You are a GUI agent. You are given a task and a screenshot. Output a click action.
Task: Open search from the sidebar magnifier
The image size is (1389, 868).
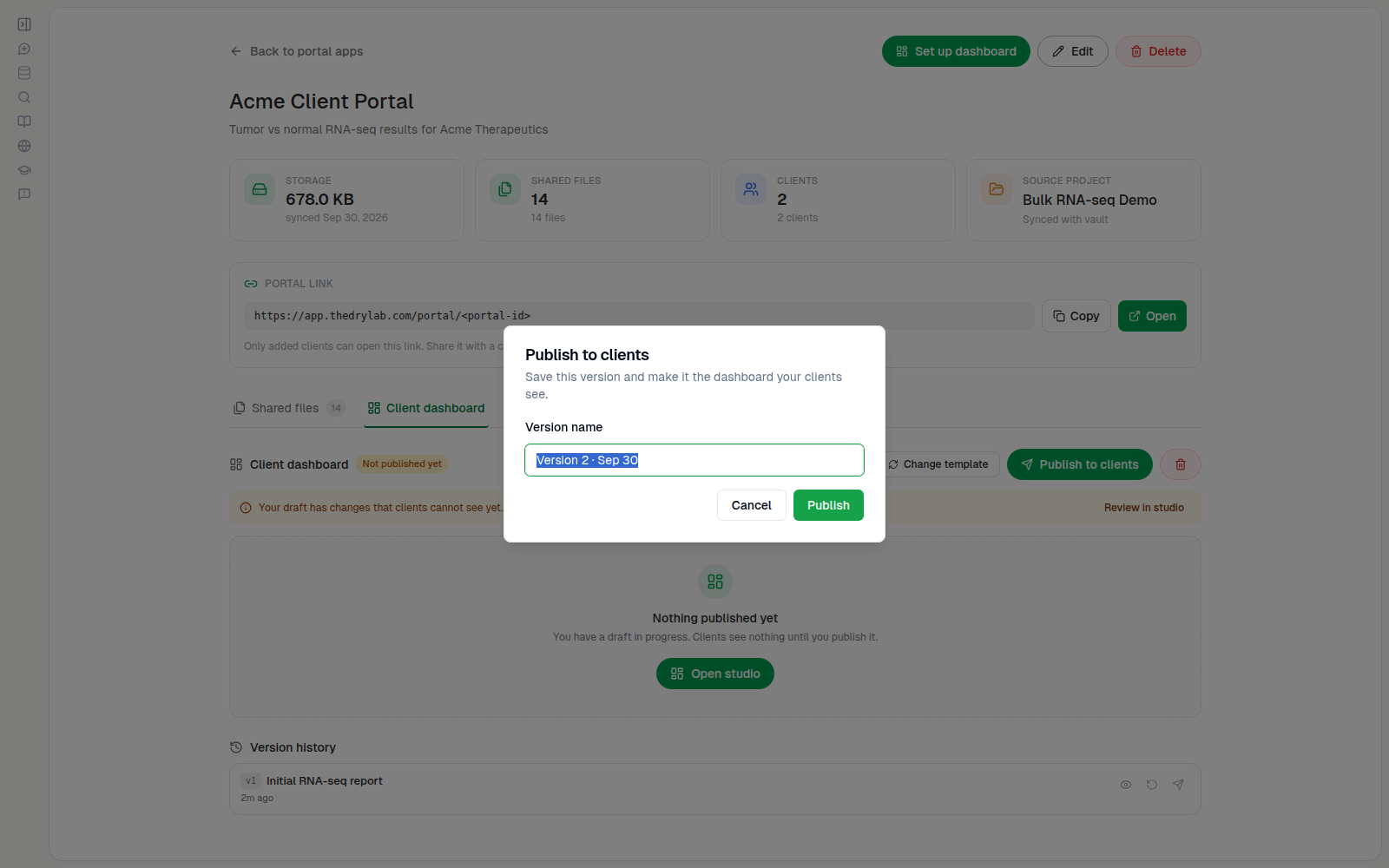click(x=24, y=97)
